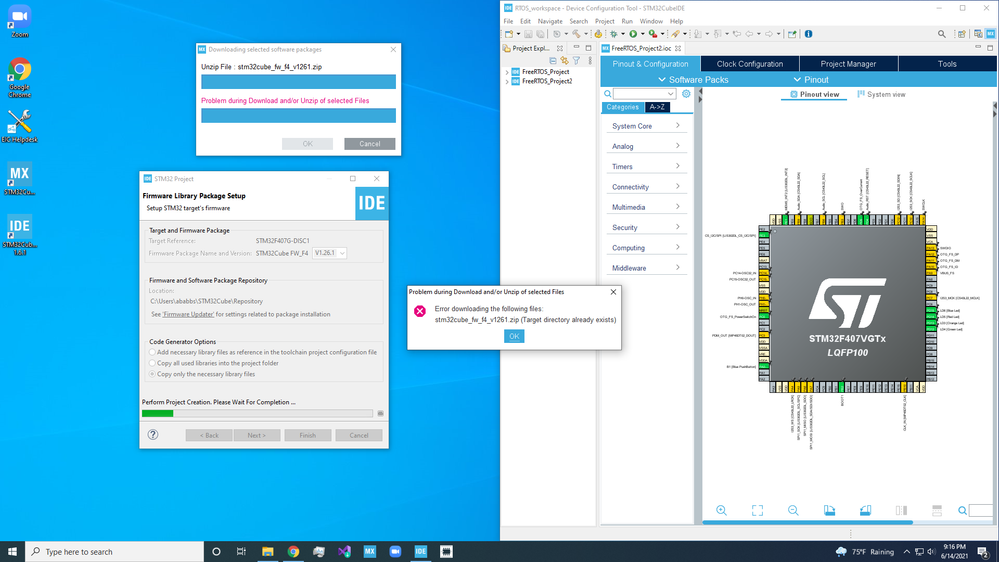Click the project creation progress bar
Viewport: 999px width, 562px height.
click(257, 414)
